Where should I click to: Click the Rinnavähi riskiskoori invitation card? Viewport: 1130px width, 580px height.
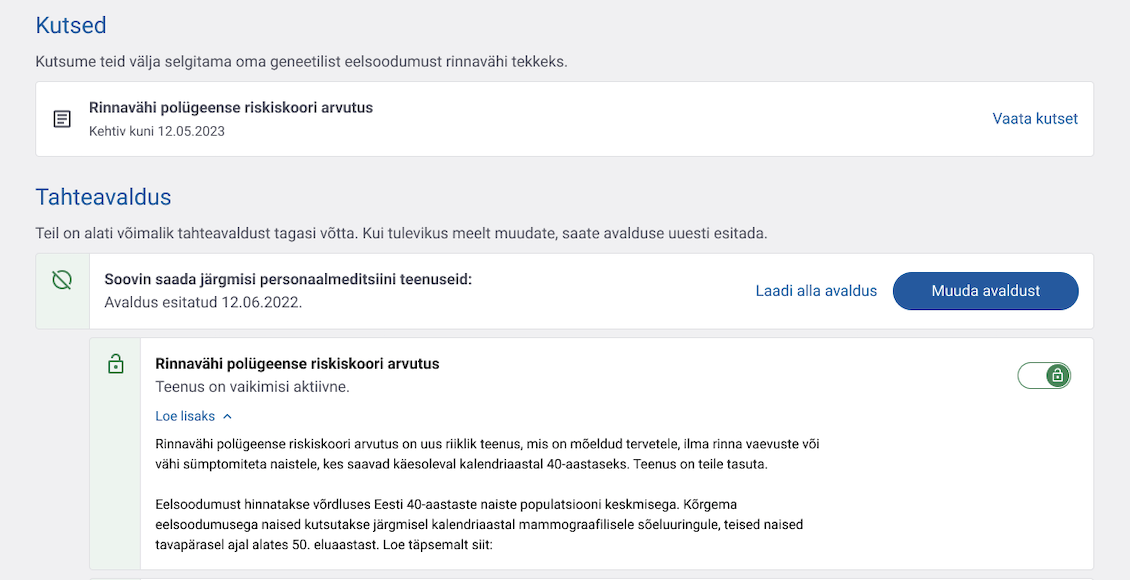pyautogui.click(x=565, y=119)
